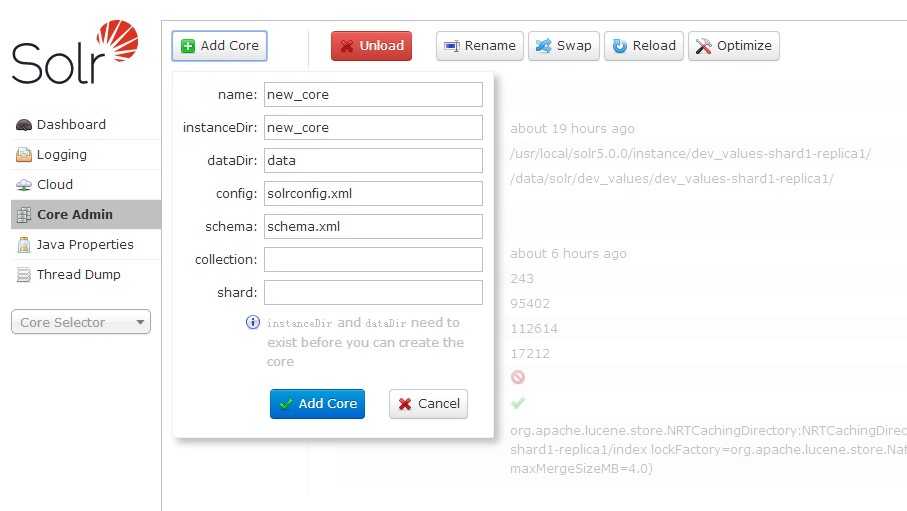Click the Cloud icon in sidebar
The width and height of the screenshot is (907, 511).
coord(24,185)
